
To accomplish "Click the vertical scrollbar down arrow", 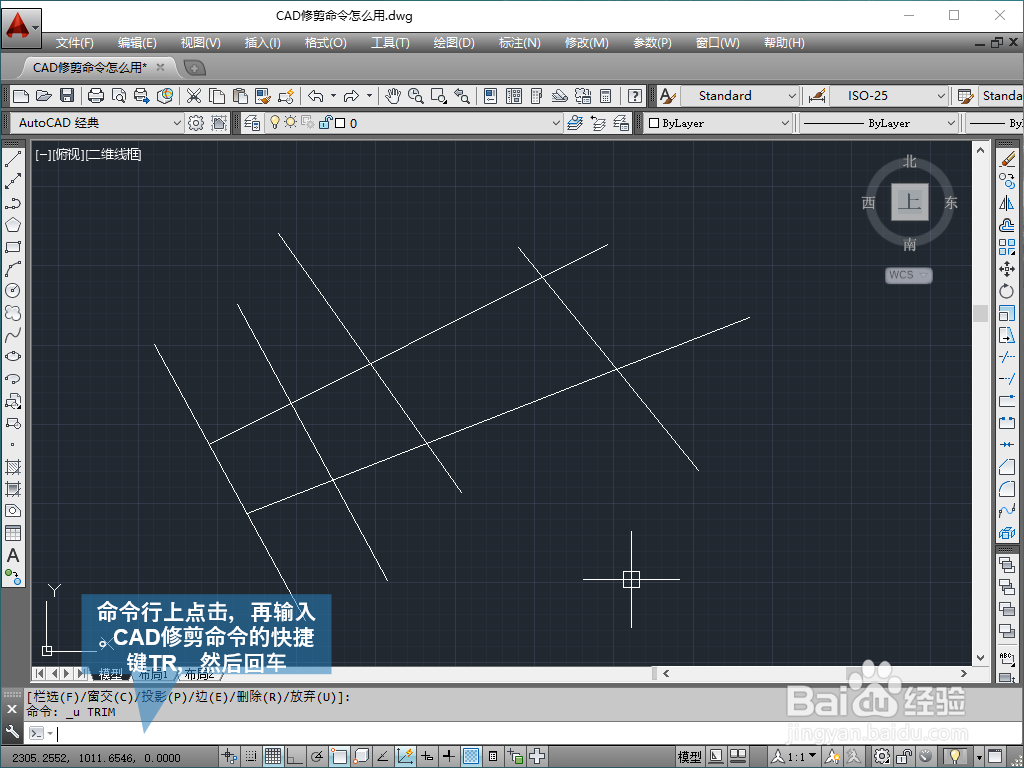I will pos(980,658).
